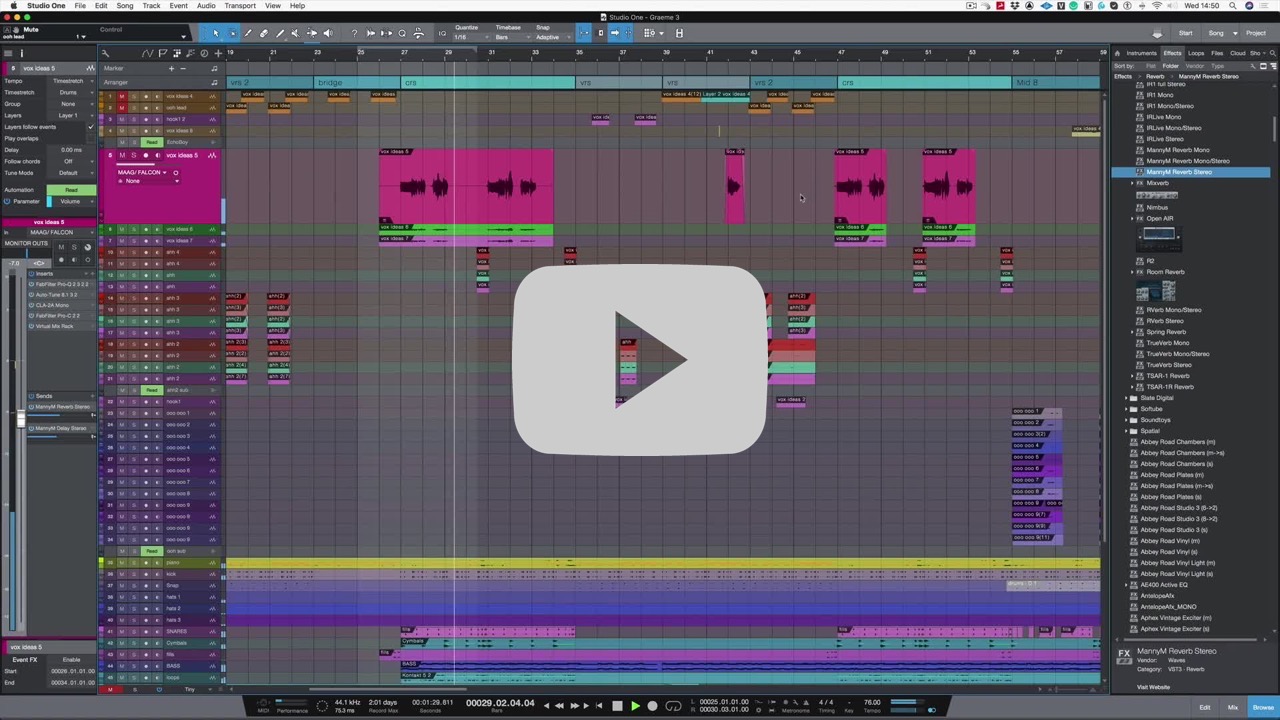Toggle the Loop transport button
This screenshot has width=1280, height=720.
coord(674,706)
